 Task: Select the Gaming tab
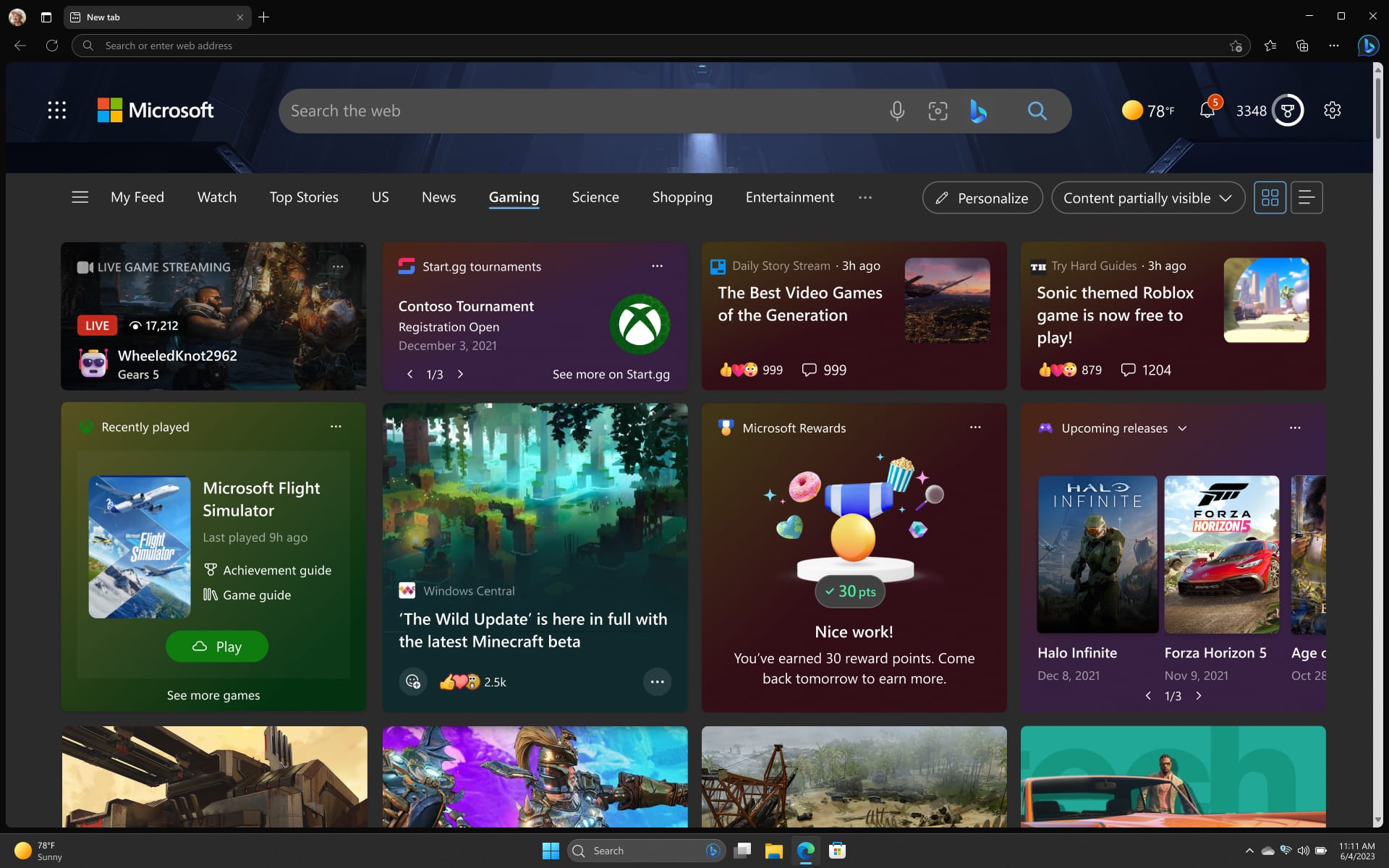[x=513, y=197]
